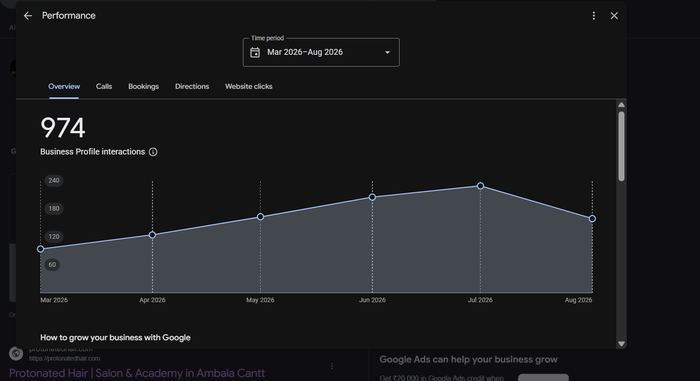Image resolution: width=700 pixels, height=381 pixels.
Task: Click the May 2026 axis label
Action: tap(260, 300)
